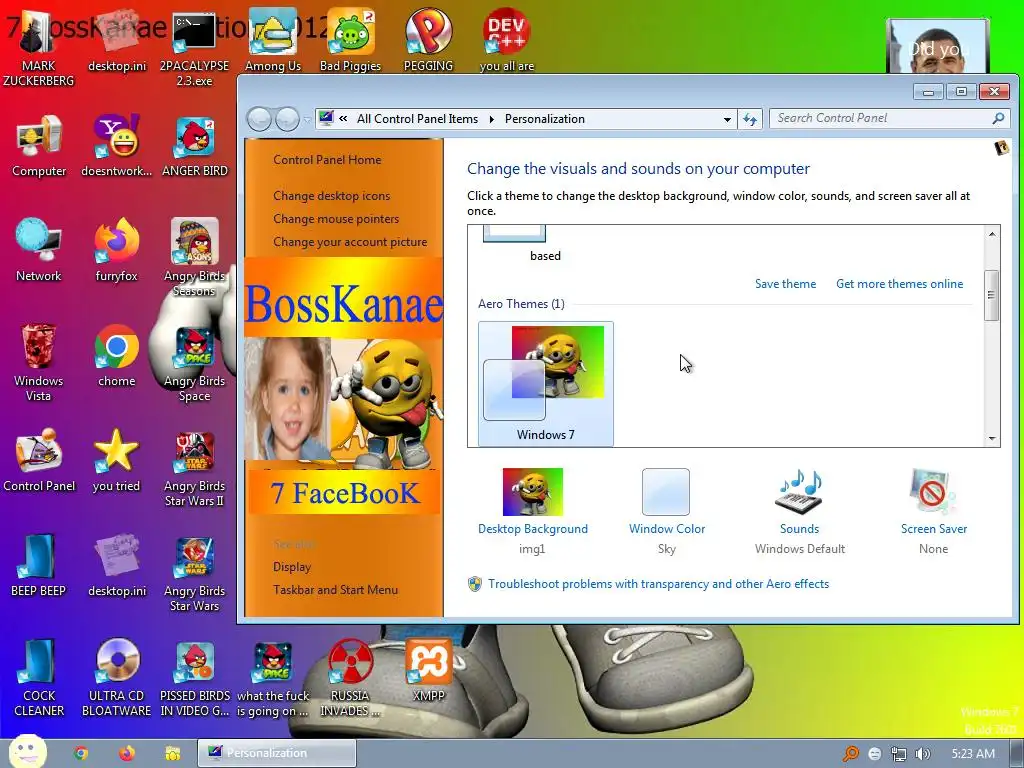Viewport: 1024px width, 768px height.
Task: Open Screen Saver settings icon
Action: click(x=933, y=492)
